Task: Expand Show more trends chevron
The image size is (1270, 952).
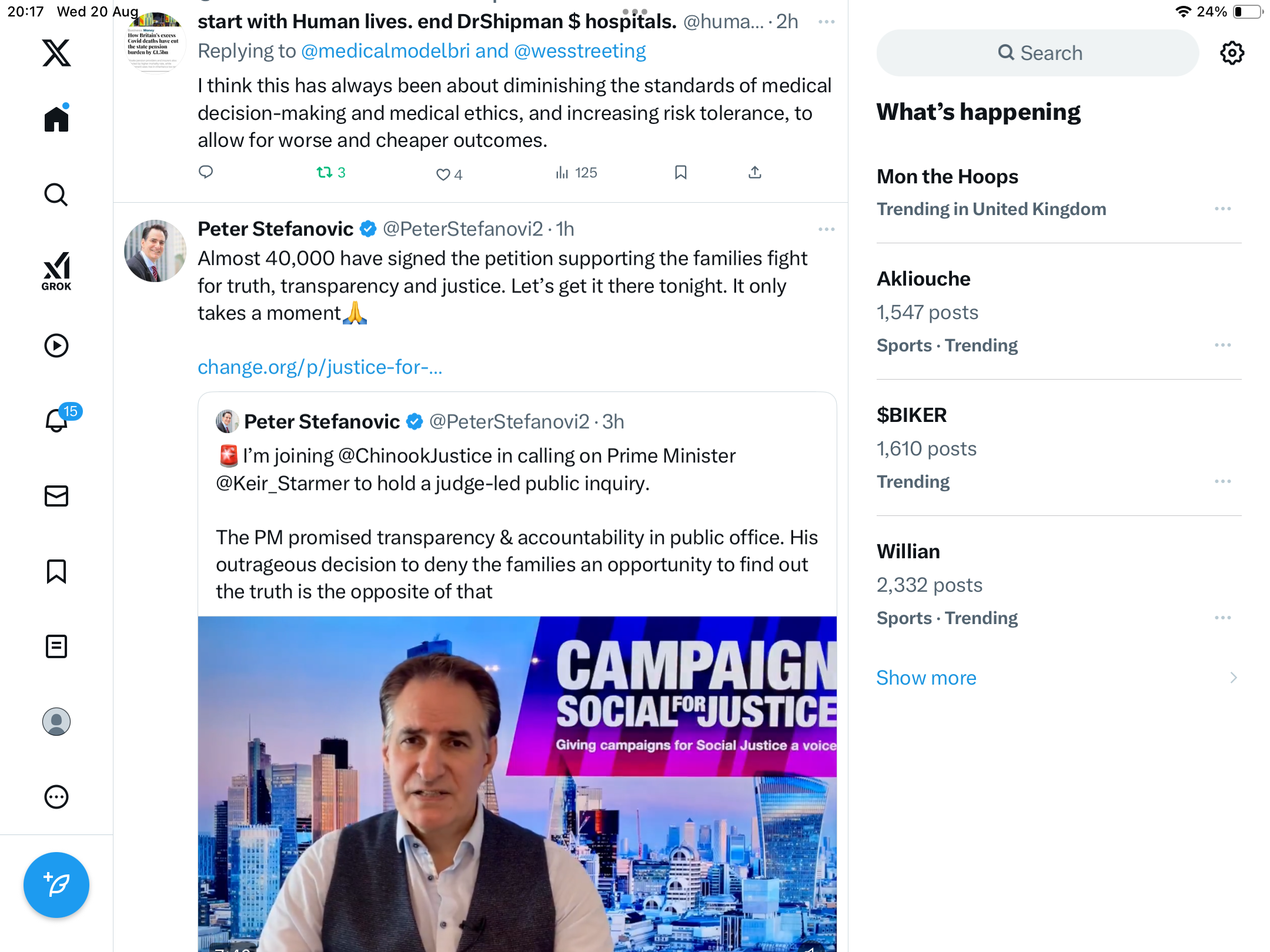Action: (1233, 678)
